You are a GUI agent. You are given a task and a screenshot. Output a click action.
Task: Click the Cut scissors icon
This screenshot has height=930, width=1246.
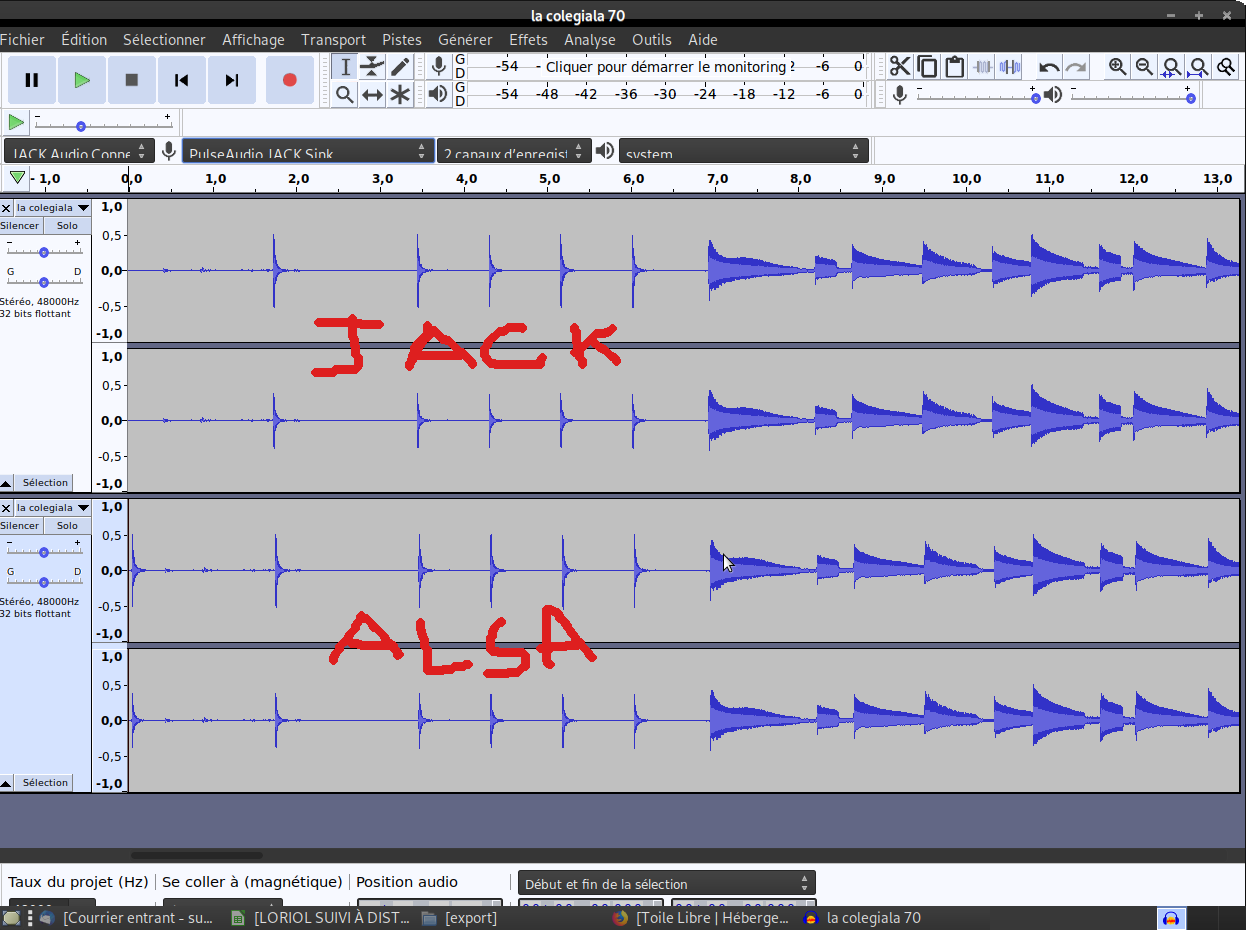pos(900,67)
